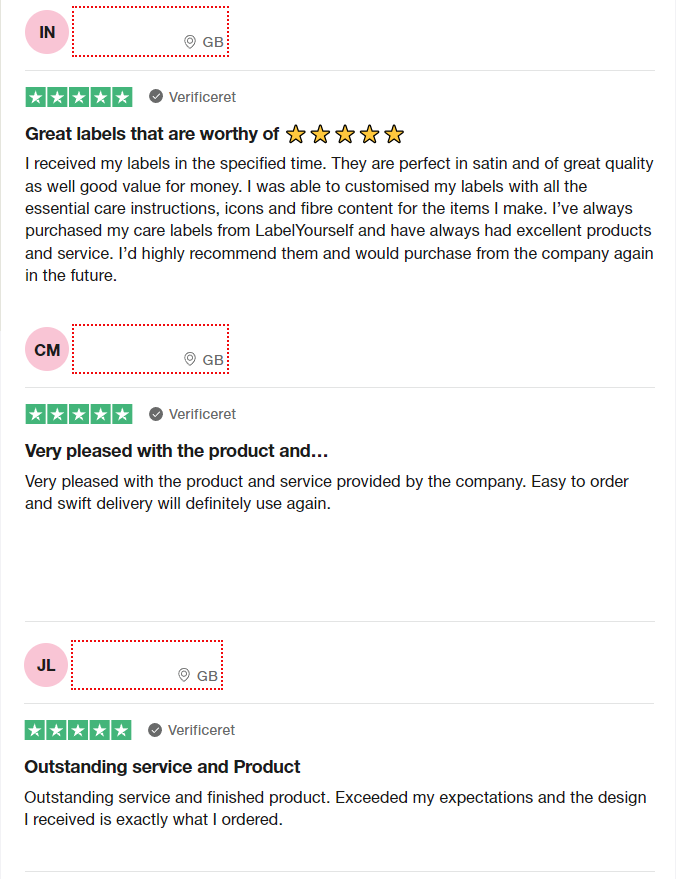This screenshot has height=879, width=676.
Task: Click verified checkmark icon on second review
Action: click(156, 414)
